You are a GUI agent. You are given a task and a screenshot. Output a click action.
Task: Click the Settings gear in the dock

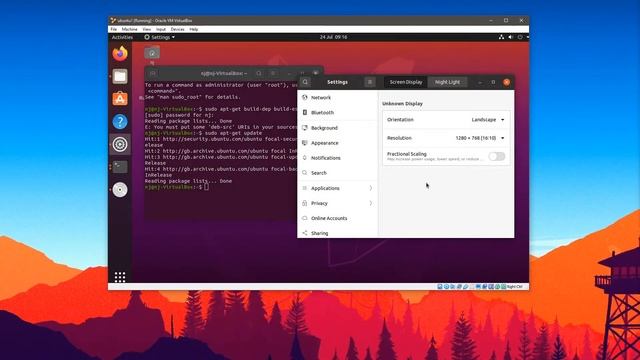[x=120, y=144]
